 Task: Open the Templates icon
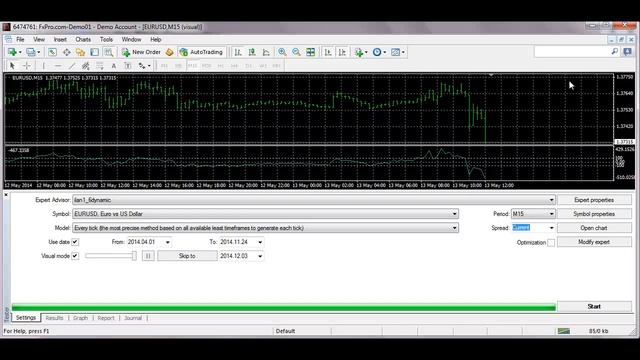click(x=396, y=52)
